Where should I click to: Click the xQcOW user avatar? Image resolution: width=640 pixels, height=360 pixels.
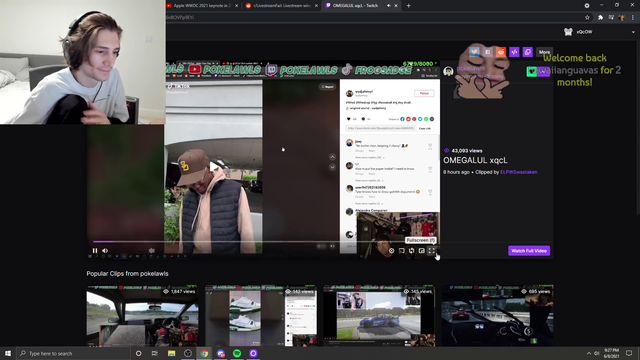(568, 32)
